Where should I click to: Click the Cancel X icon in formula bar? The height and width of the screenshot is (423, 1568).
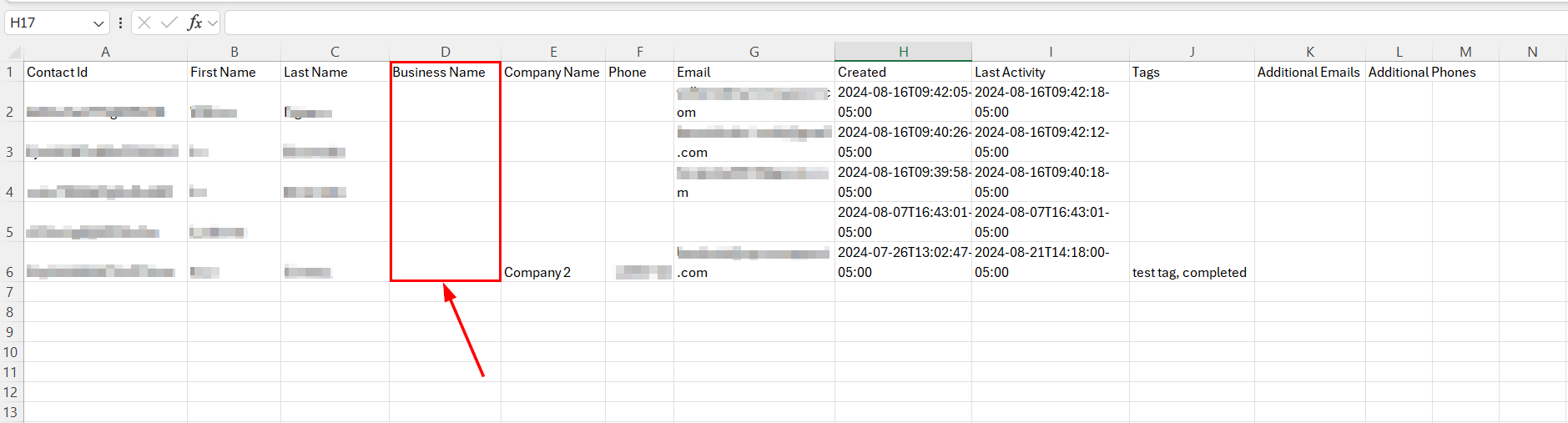coord(144,23)
